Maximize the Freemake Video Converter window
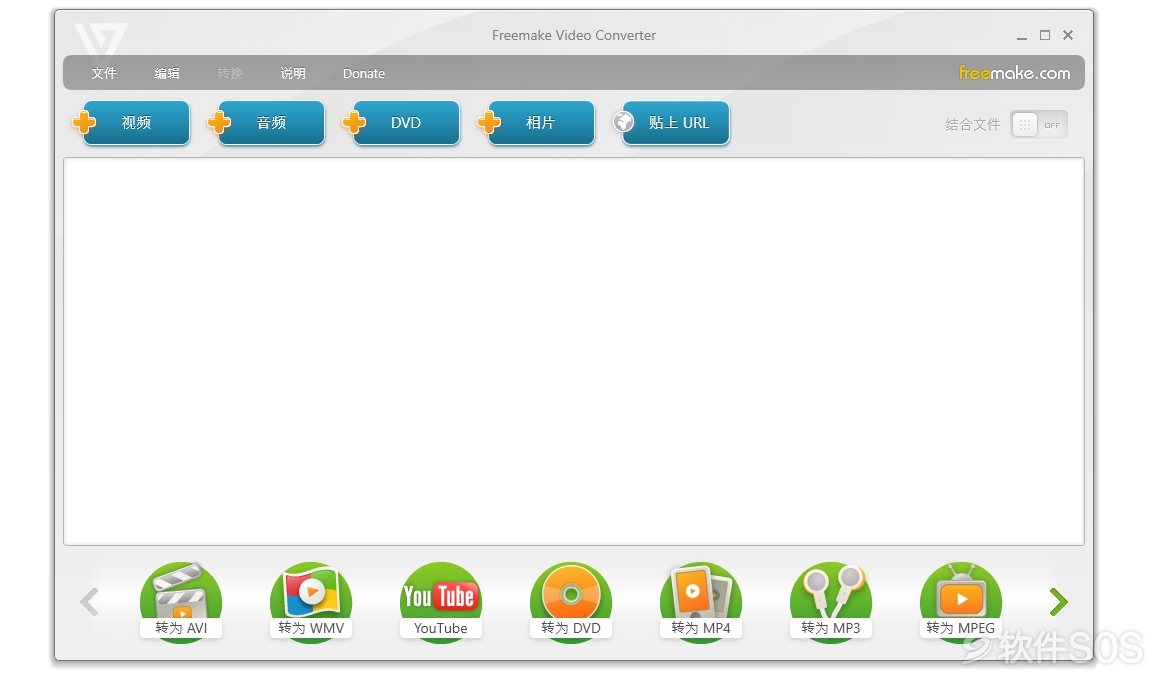This screenshot has width=1160, height=676. click(x=1045, y=35)
